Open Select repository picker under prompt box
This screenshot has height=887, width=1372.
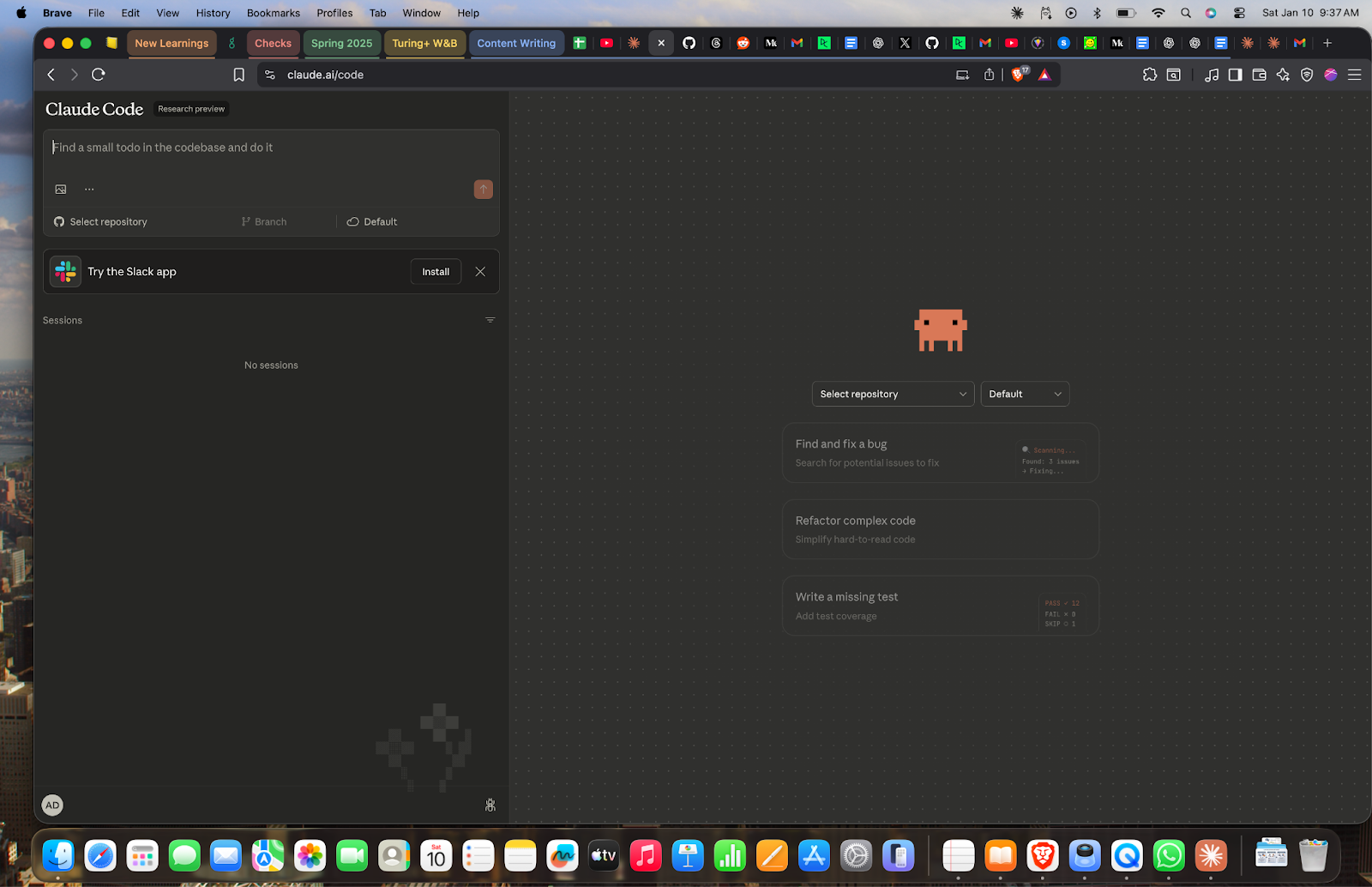(x=101, y=222)
